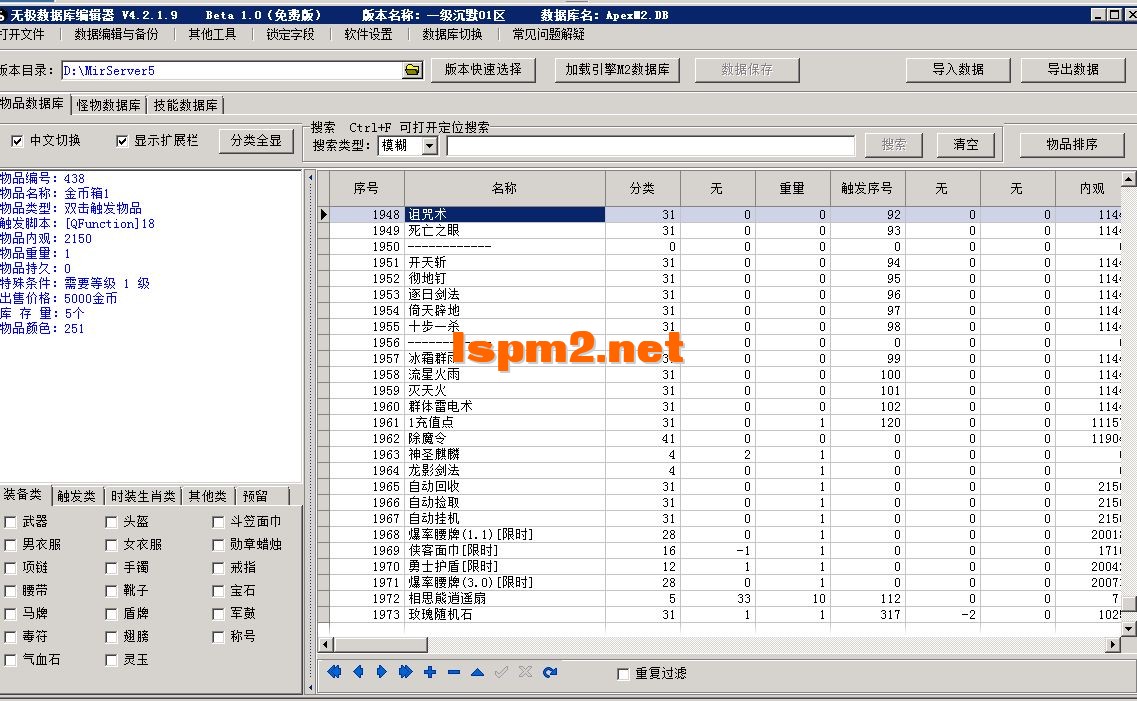Open 其他工具 menu

pos(212,34)
